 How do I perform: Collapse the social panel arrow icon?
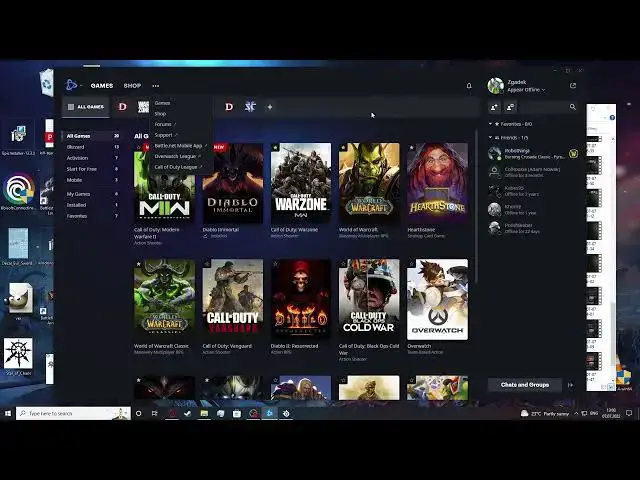pyautogui.click(x=571, y=385)
